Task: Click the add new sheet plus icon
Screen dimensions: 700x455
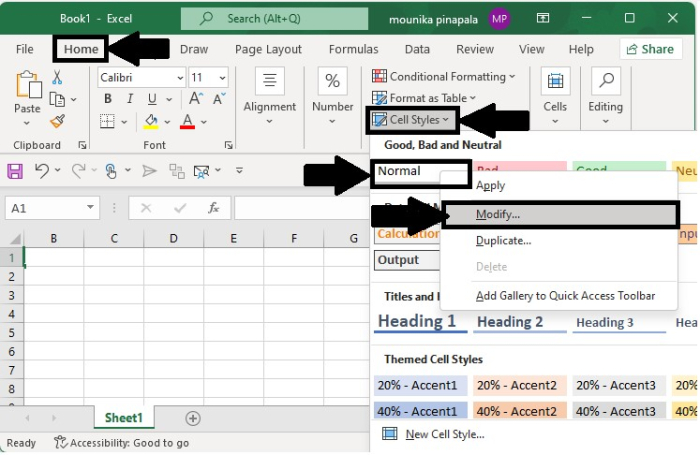Action: point(193,418)
